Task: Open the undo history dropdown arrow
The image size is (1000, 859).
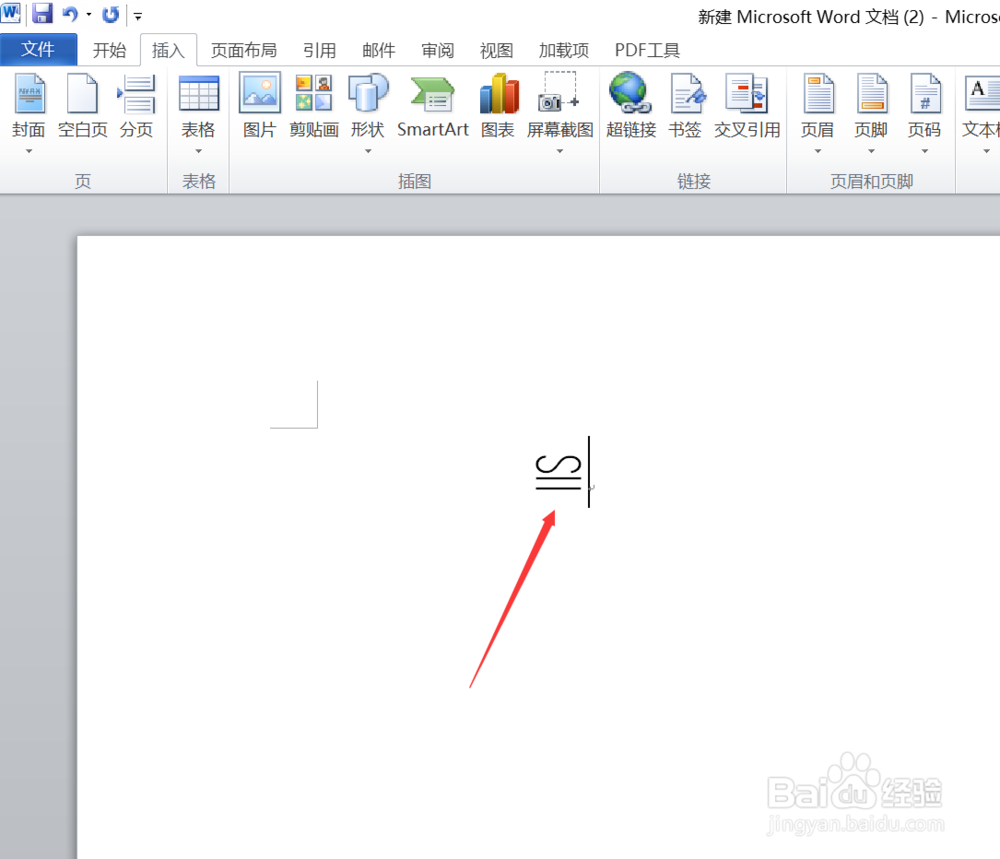Action: [x=89, y=14]
